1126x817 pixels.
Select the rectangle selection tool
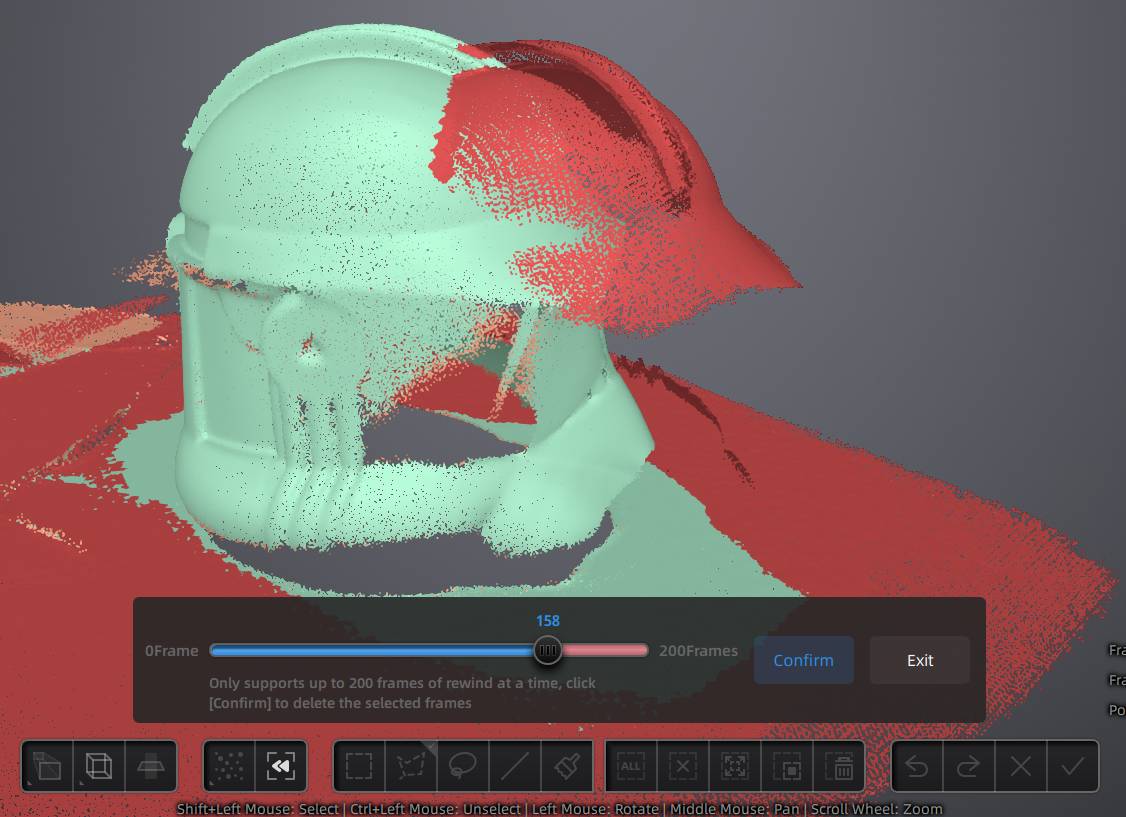click(359, 766)
